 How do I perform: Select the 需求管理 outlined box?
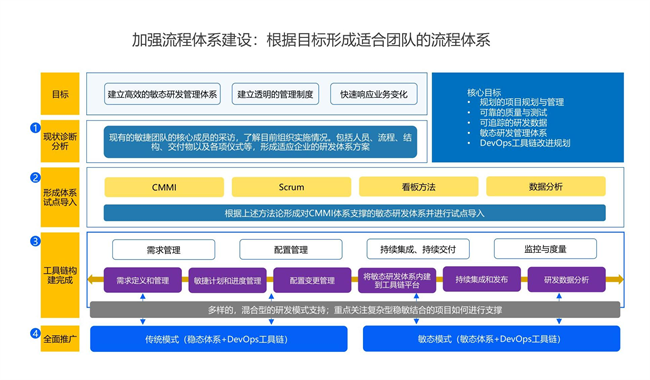point(164,250)
